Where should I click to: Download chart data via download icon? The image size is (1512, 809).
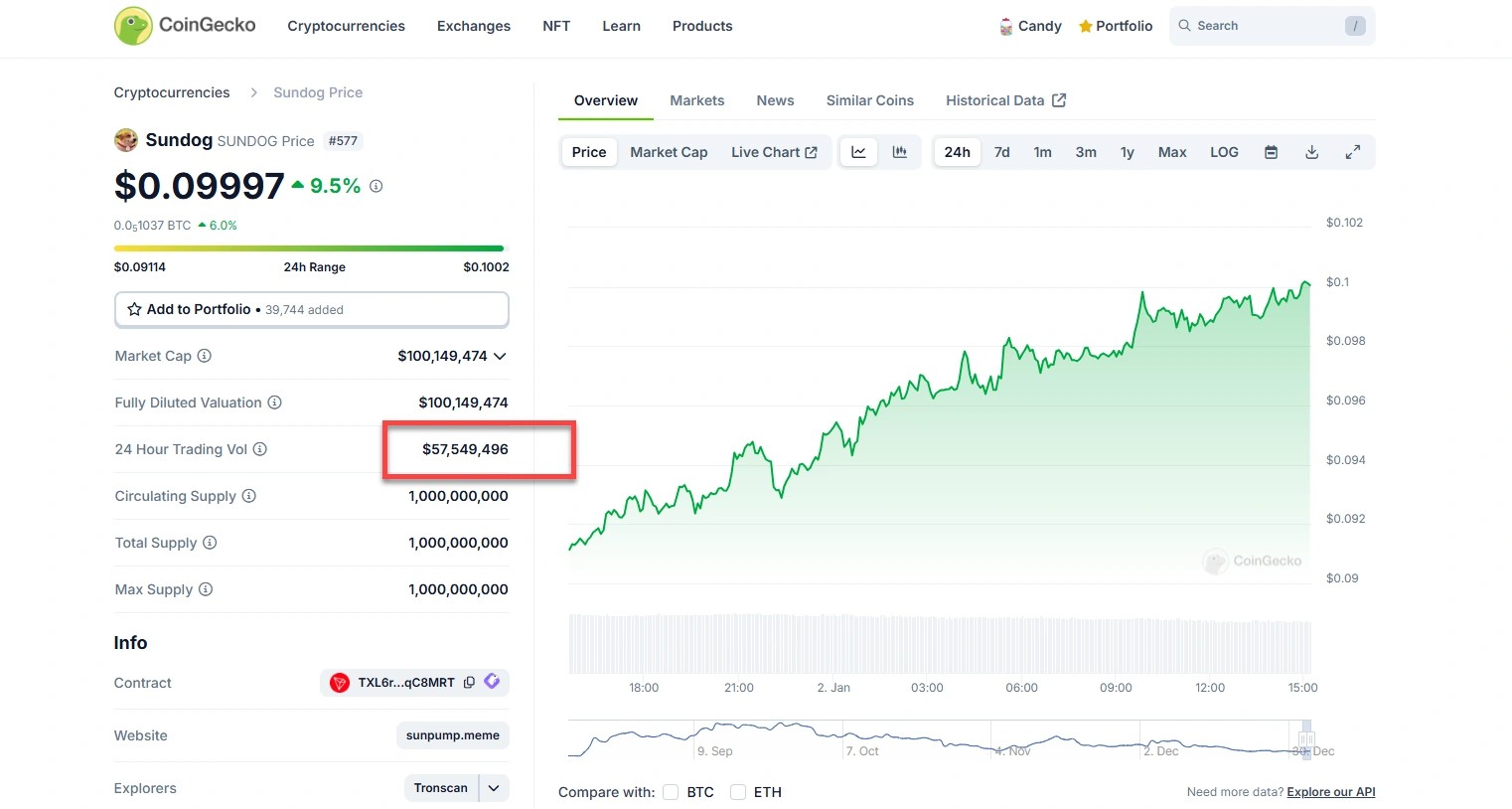1311,152
